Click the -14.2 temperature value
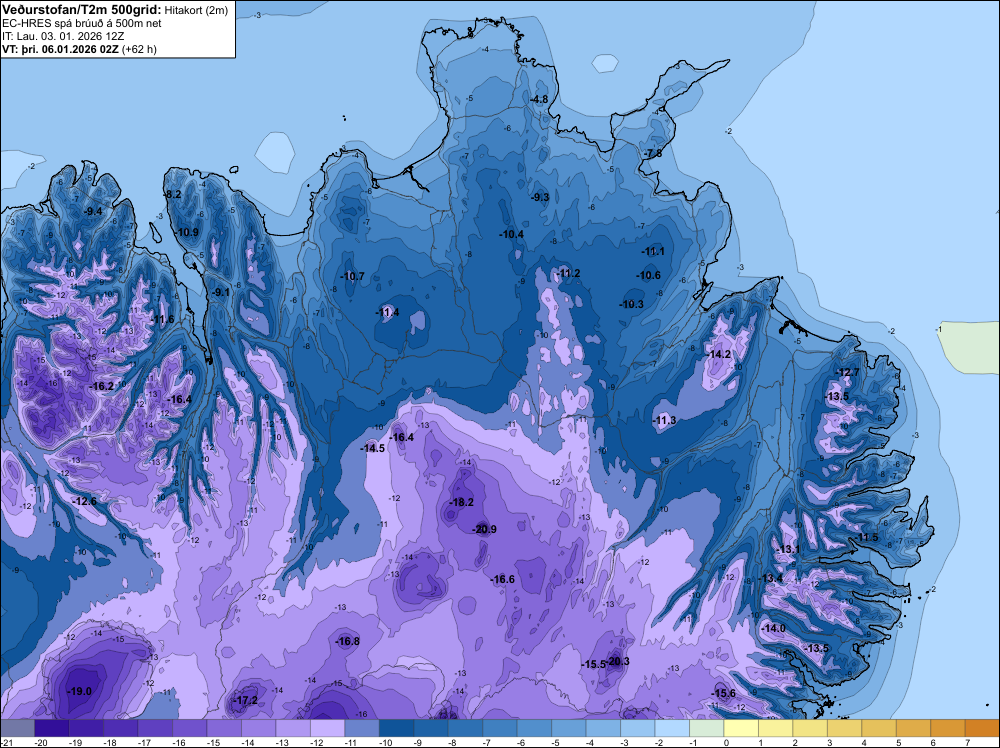Viewport: 1000px width, 748px height. pyautogui.click(x=719, y=354)
